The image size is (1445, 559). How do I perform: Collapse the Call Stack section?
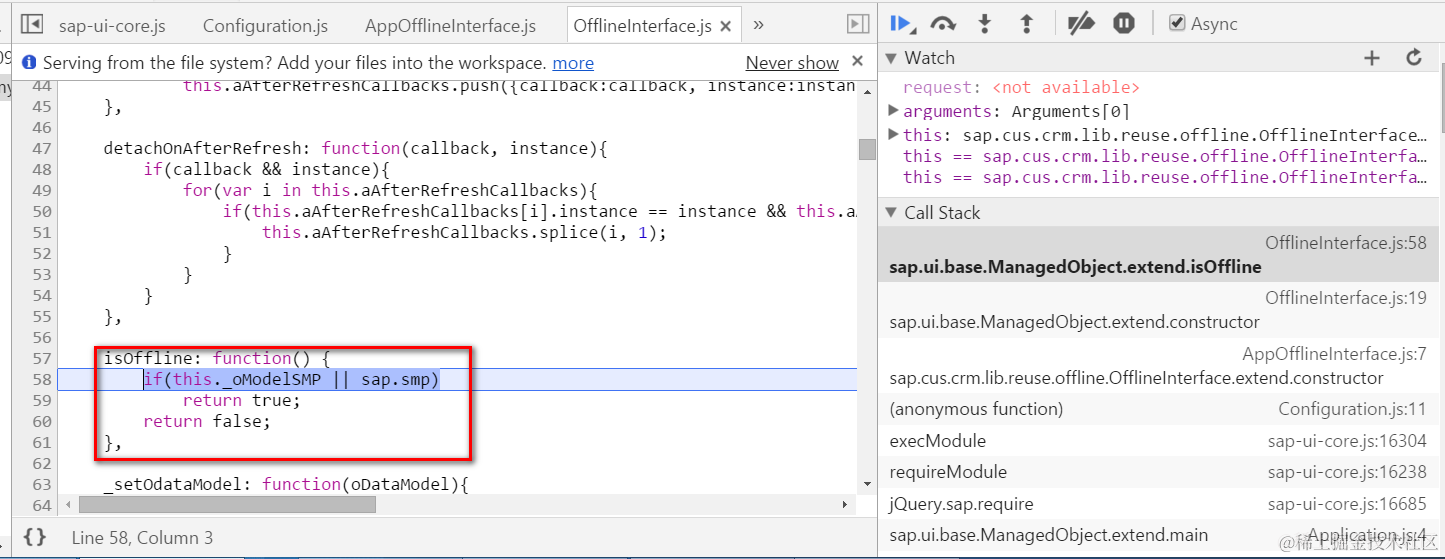[891, 212]
